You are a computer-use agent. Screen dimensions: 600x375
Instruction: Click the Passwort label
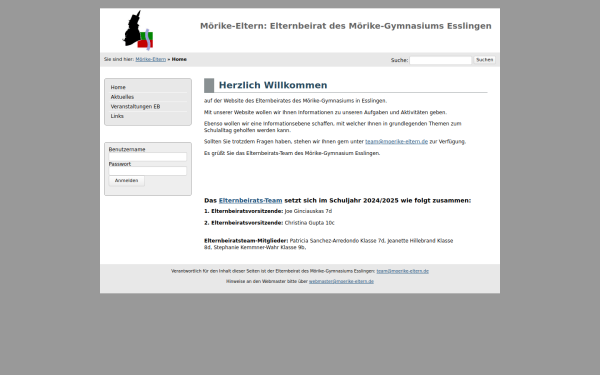pyautogui.click(x=119, y=164)
